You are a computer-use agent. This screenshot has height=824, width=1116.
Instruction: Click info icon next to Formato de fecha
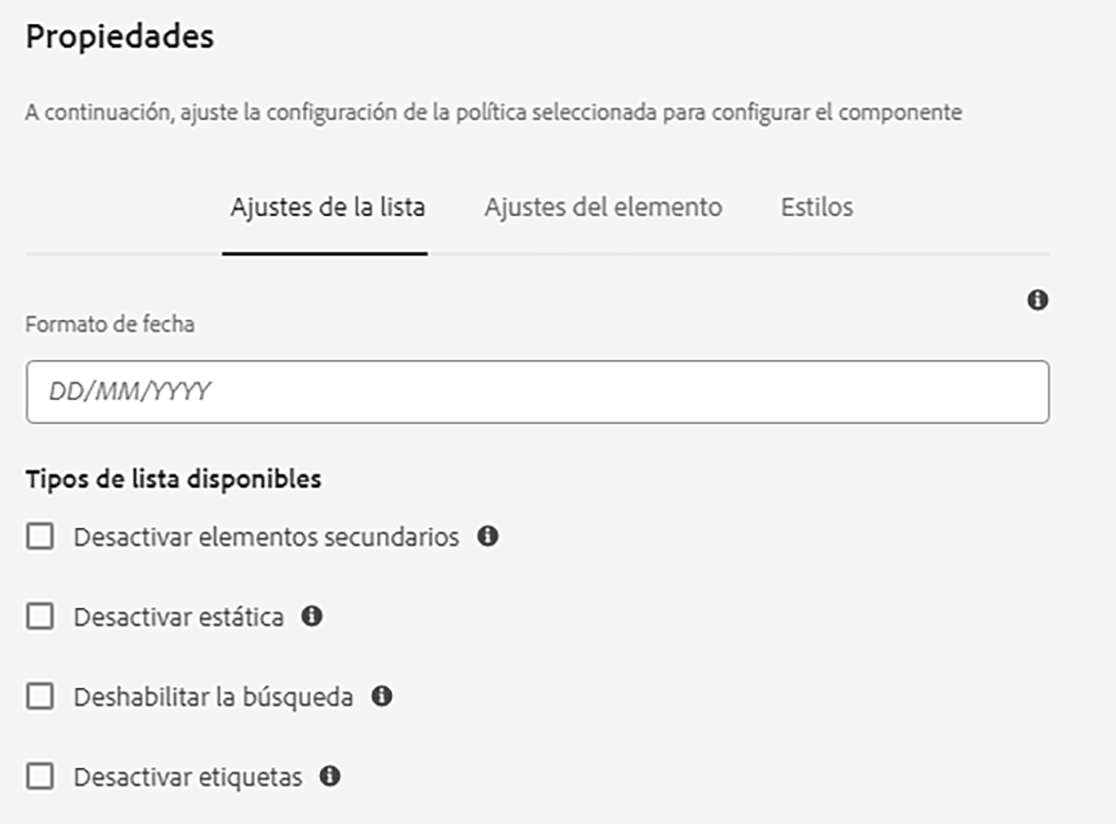(x=1038, y=299)
